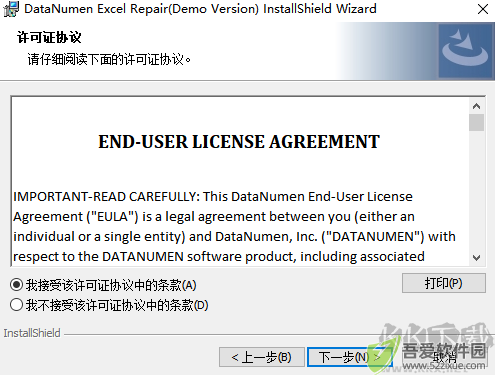Click the license text scrollbar thumb

tap(476, 123)
